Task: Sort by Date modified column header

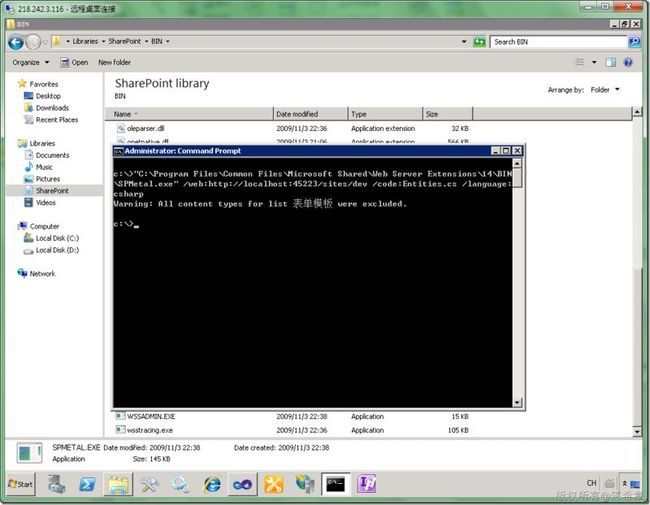Action: tap(310, 114)
